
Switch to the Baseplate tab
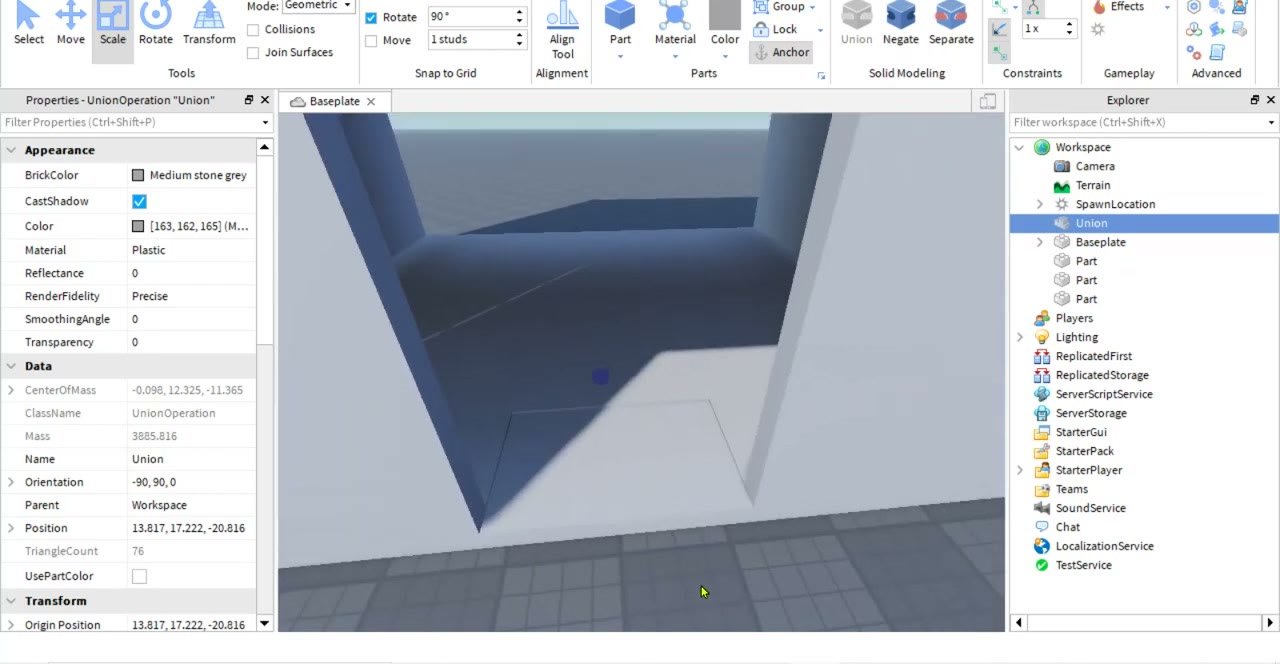pyautogui.click(x=334, y=101)
